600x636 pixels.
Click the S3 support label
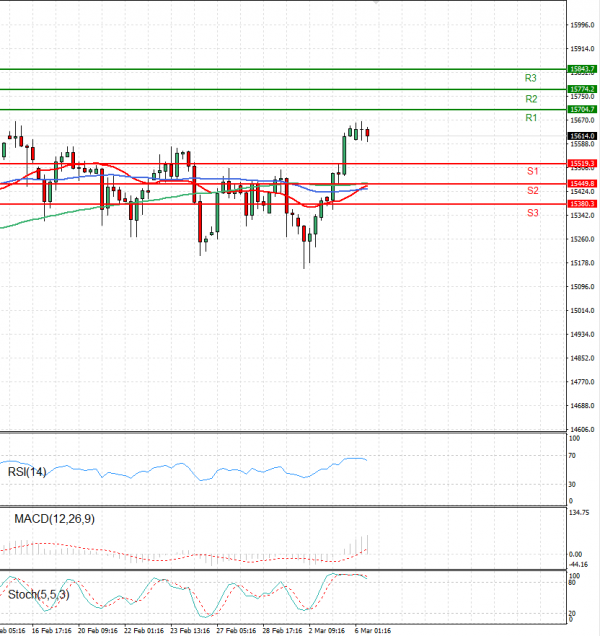click(533, 213)
